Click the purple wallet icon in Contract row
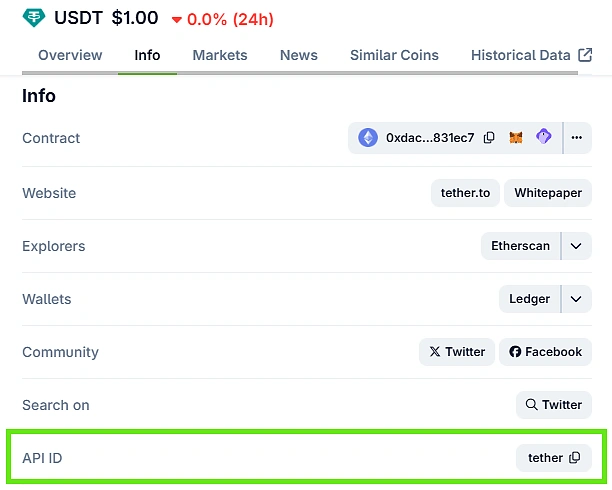The image size is (612, 490). click(x=543, y=138)
